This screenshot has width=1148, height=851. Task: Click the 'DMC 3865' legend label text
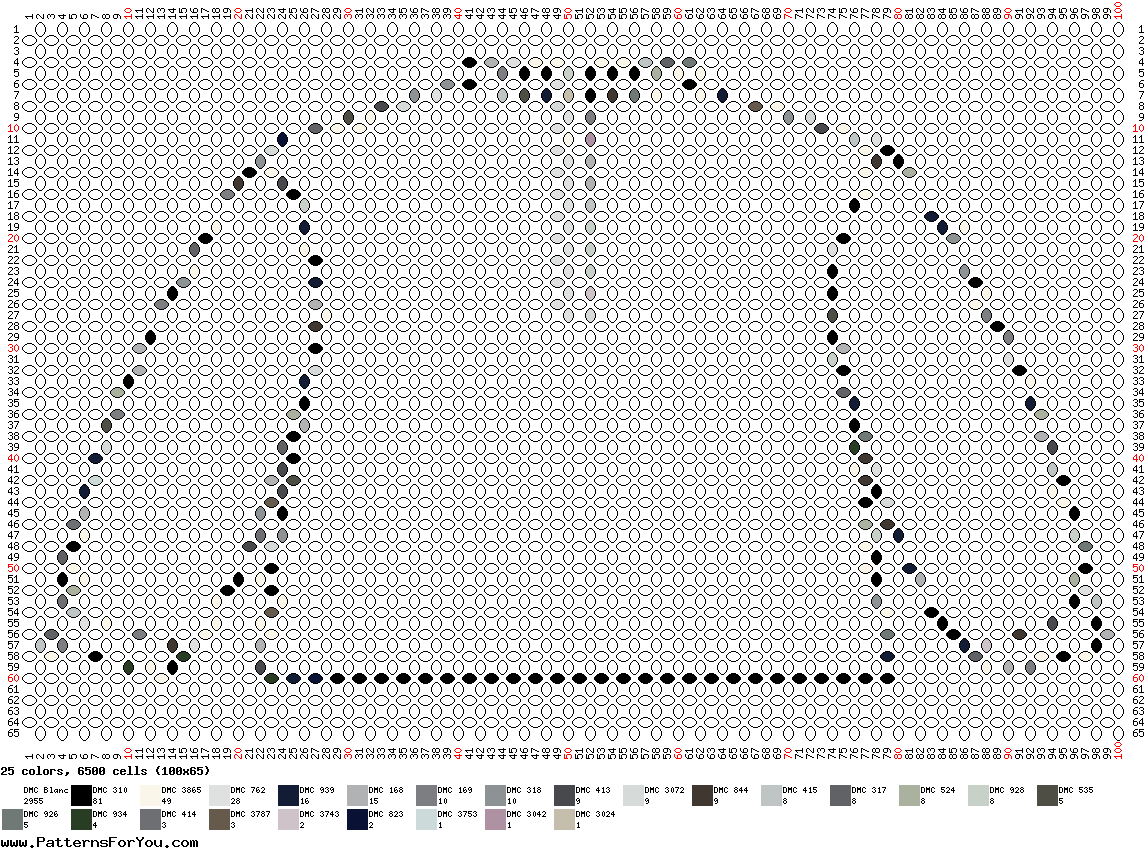(x=182, y=790)
